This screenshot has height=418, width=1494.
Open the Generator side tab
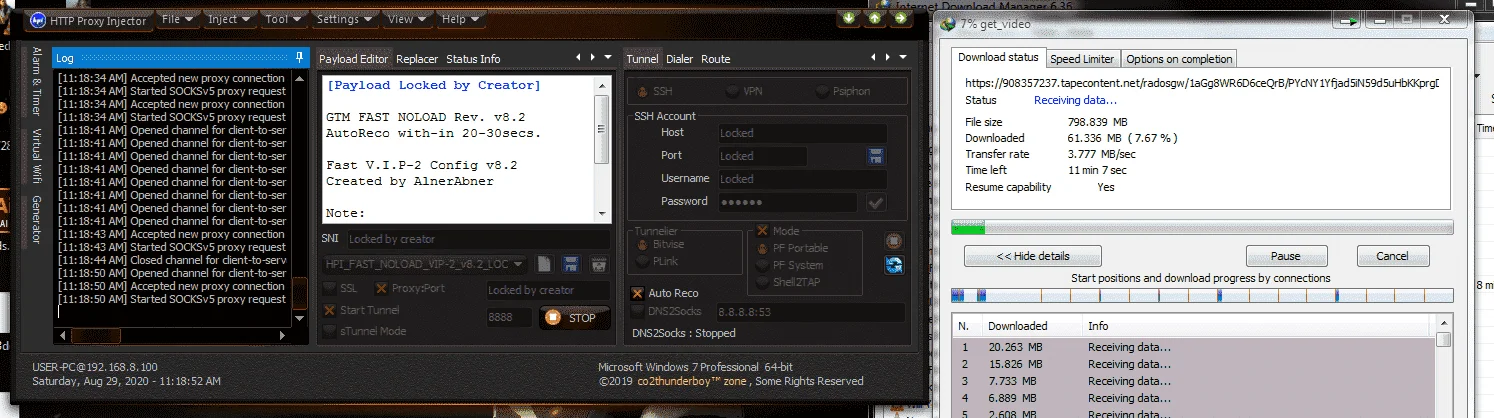(37, 219)
